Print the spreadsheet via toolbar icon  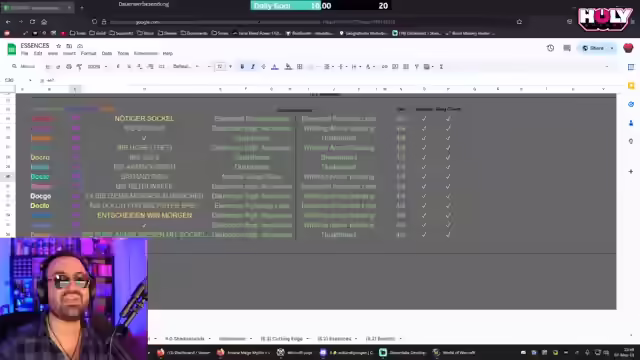tap(69, 67)
